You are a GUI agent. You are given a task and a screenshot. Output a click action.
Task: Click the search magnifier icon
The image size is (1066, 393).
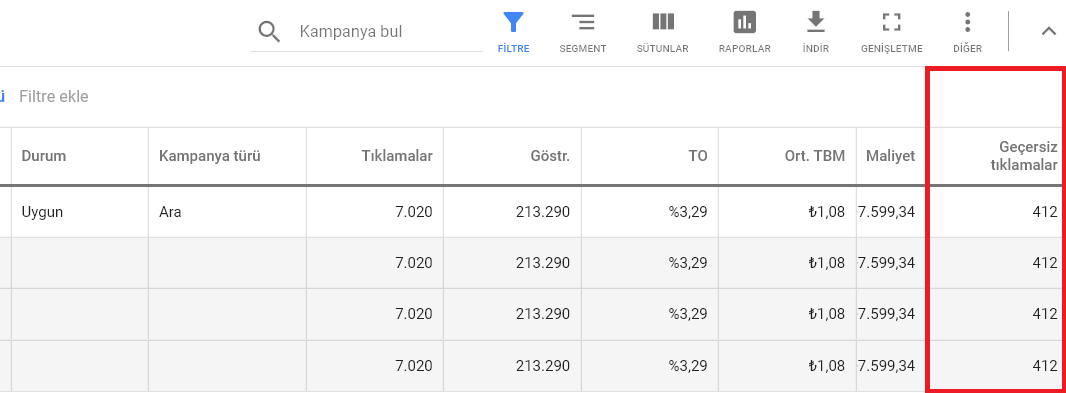coord(270,32)
